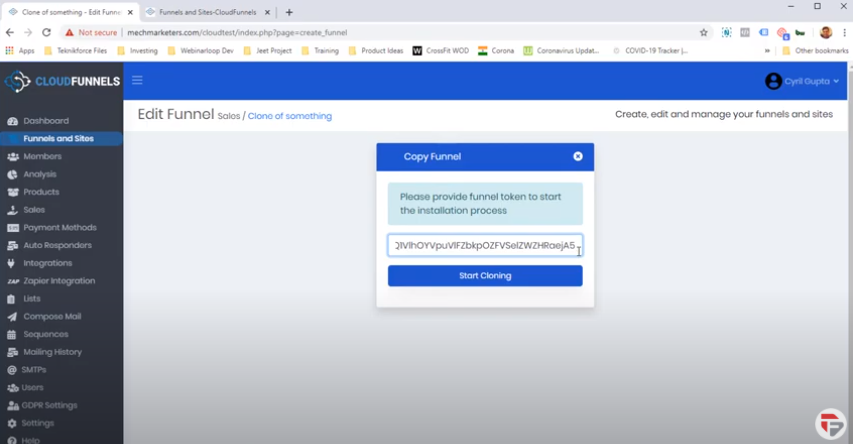The image size is (853, 444).
Task: Toggle the hamburger menu in header
Action: point(137,81)
